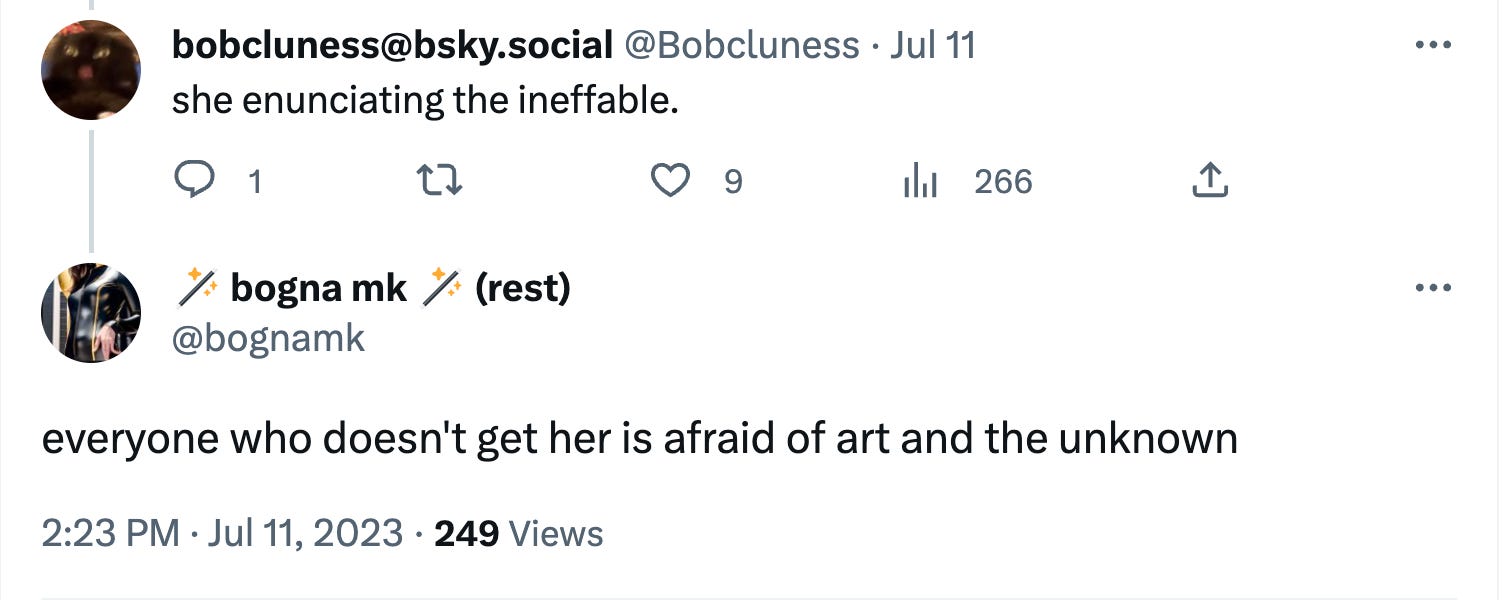Open the 2:23 PM · Jul 11, 2023 timestamp
This screenshot has width=1504, height=600.
222,533
